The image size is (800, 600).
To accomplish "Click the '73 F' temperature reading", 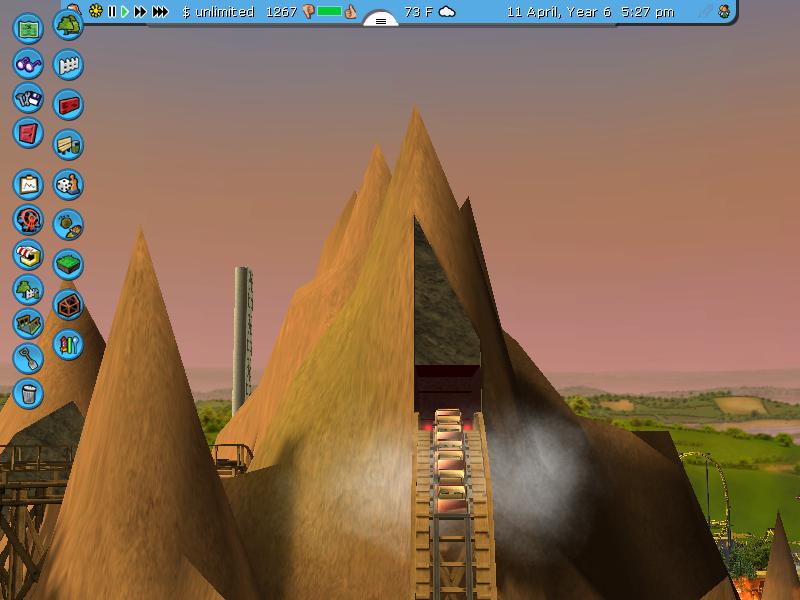I will [418, 12].
